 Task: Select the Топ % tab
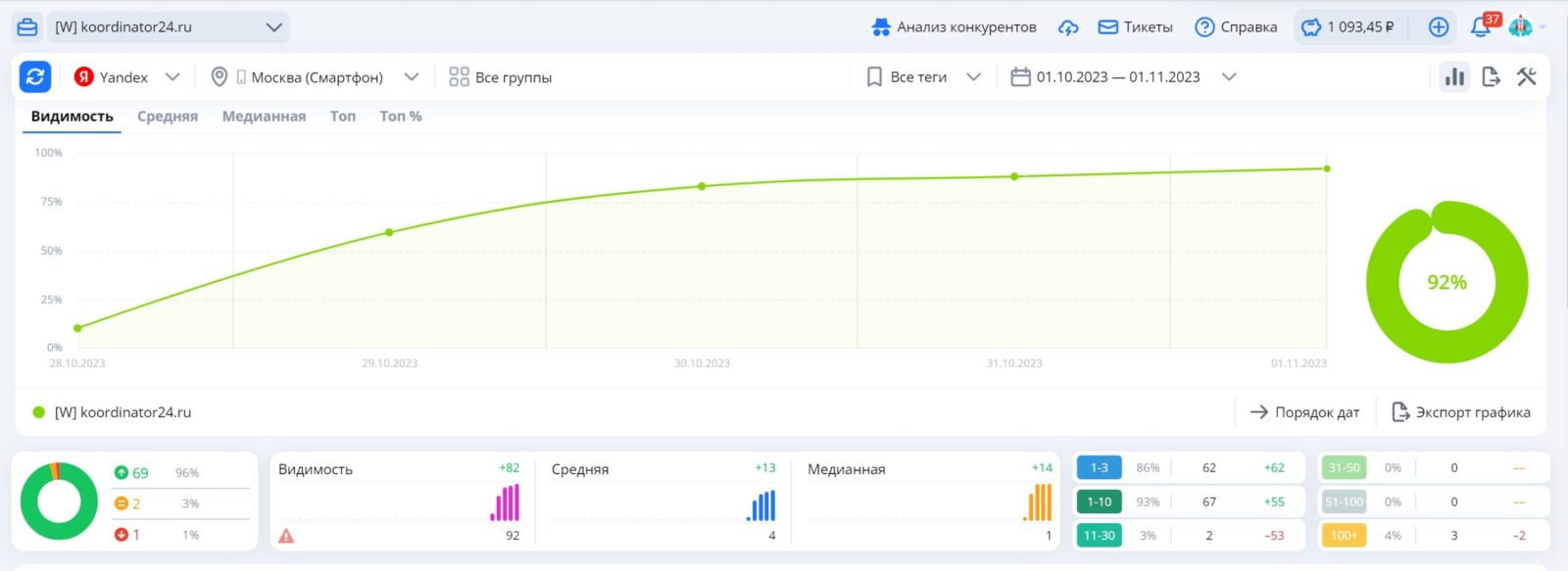click(401, 117)
